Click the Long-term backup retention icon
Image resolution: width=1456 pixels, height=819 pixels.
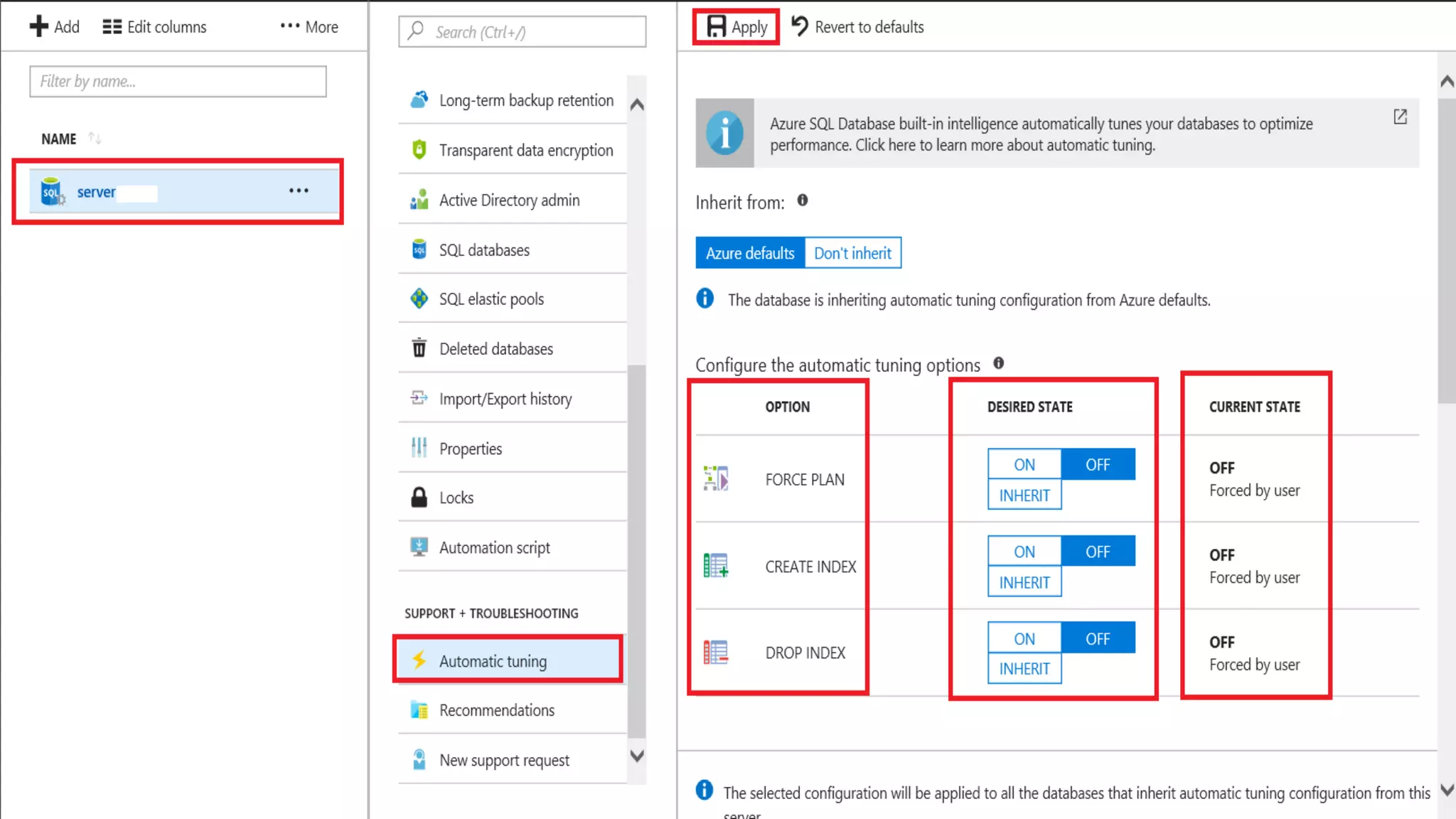419,100
